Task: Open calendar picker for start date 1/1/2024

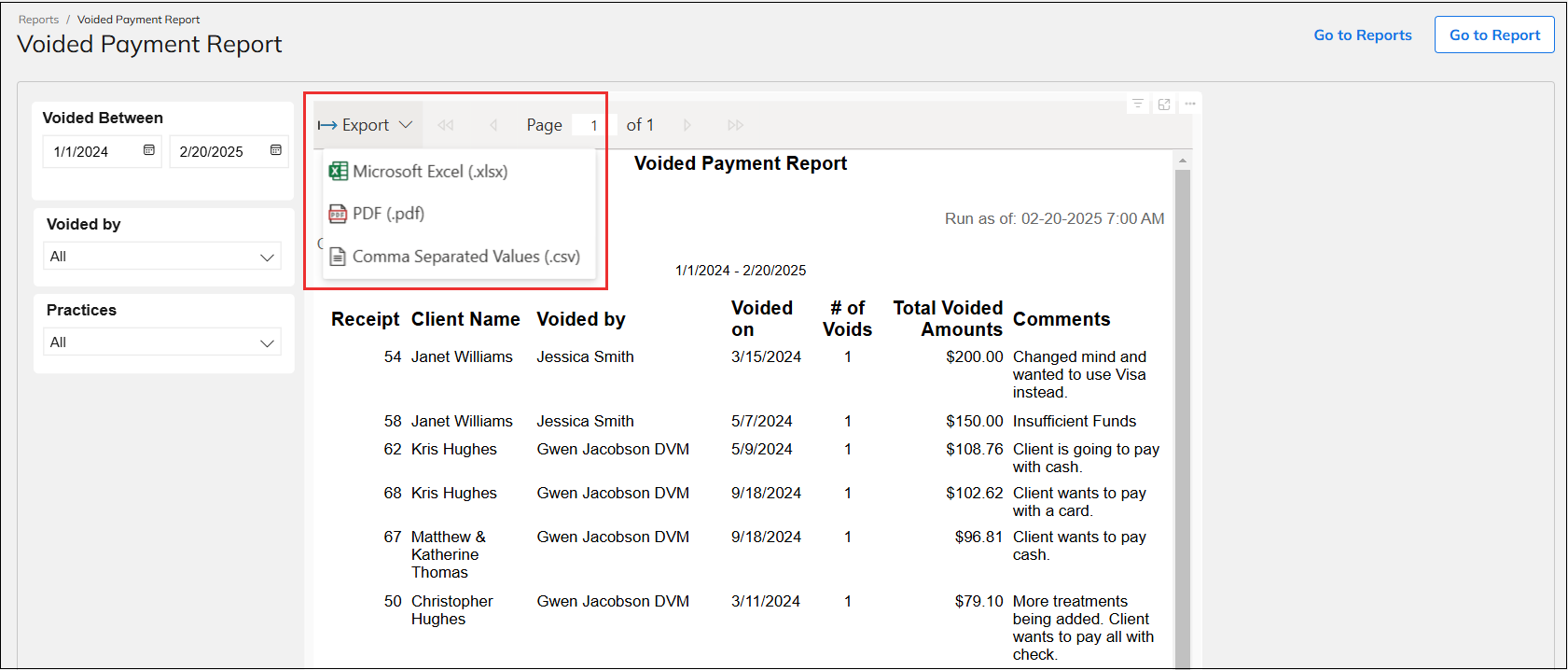Action: click(x=149, y=150)
